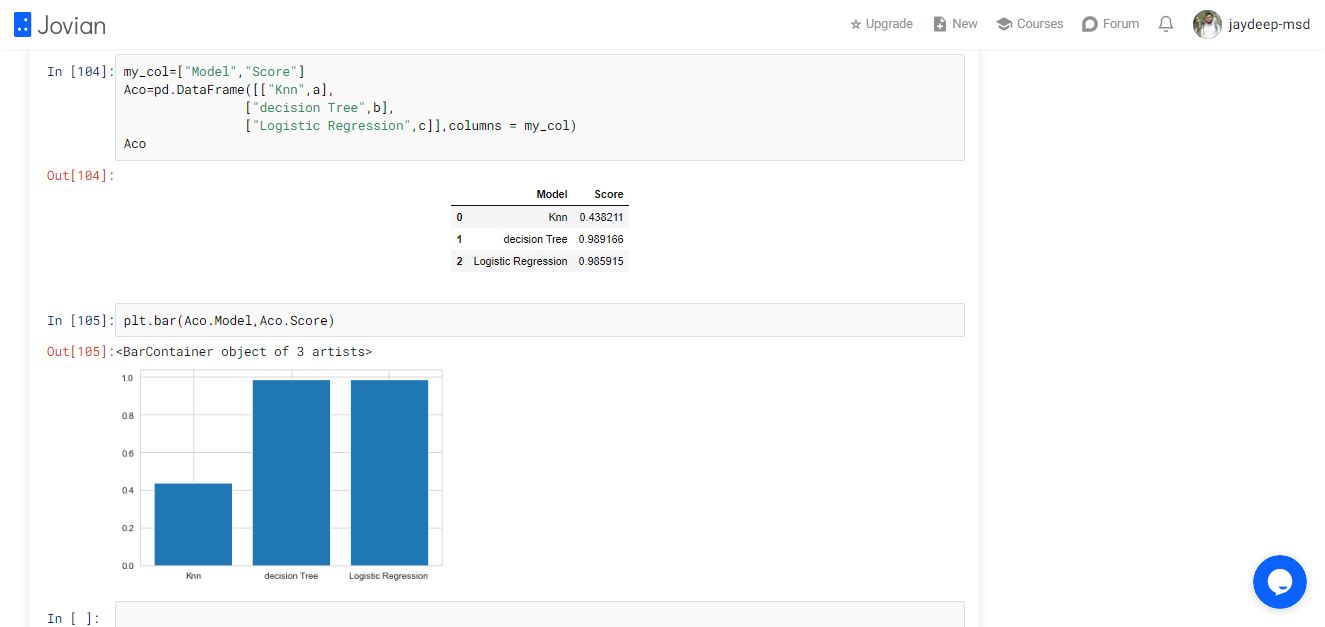
Task: Click the Logistic Regression bar
Action: click(389, 473)
